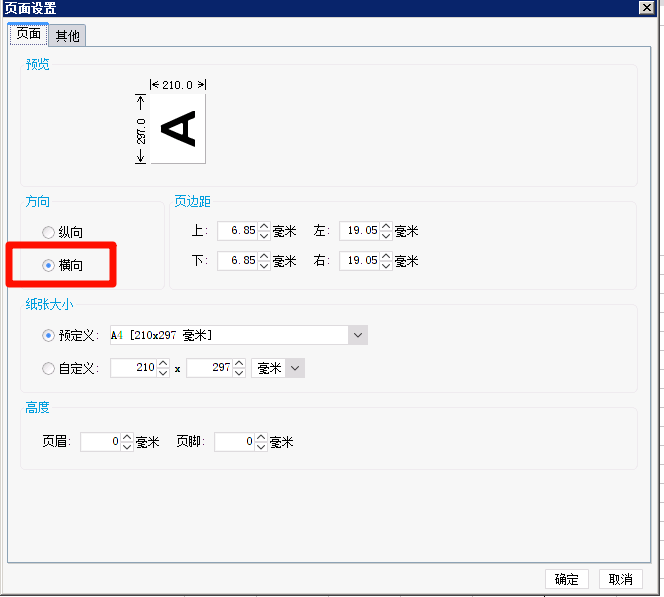The width and height of the screenshot is (664, 597).
Task: Choose the 预定义 paper size option
Action: [48, 335]
